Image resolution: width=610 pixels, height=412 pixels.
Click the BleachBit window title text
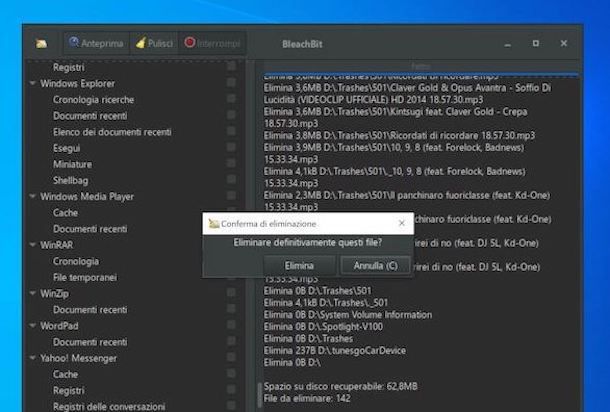pos(302,44)
